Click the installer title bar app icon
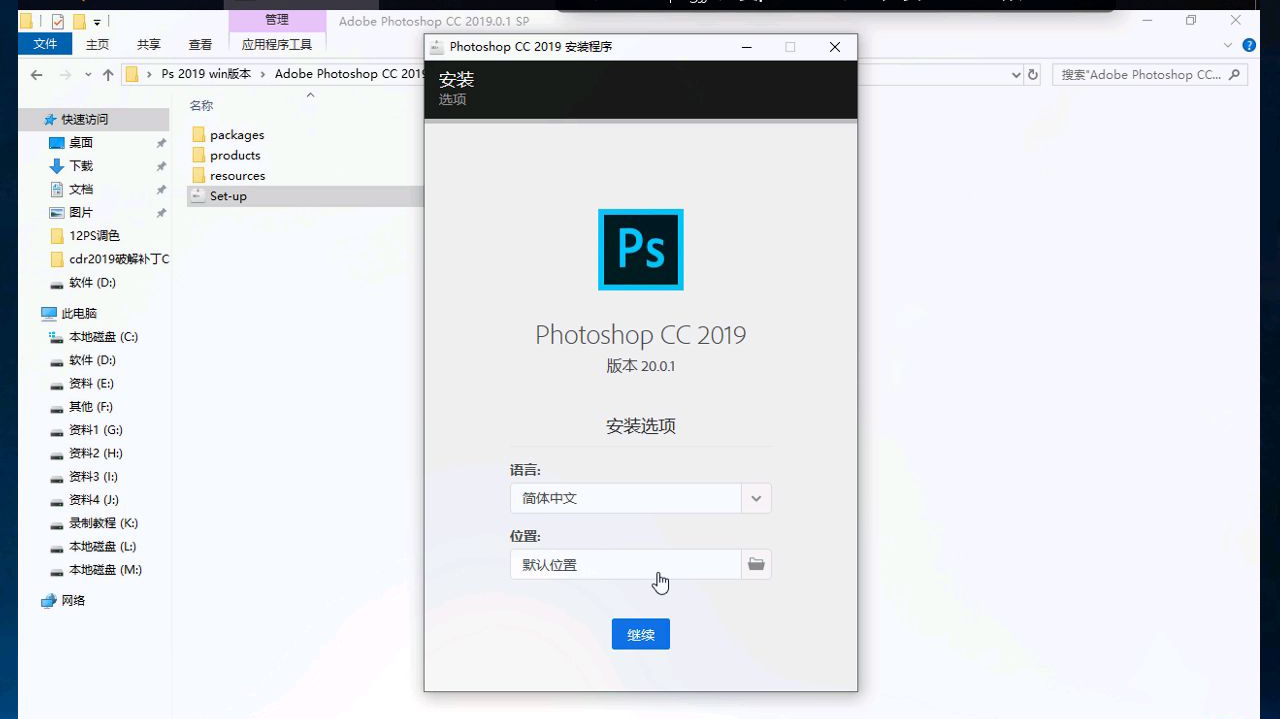This screenshot has width=1280, height=719. click(x=436, y=47)
